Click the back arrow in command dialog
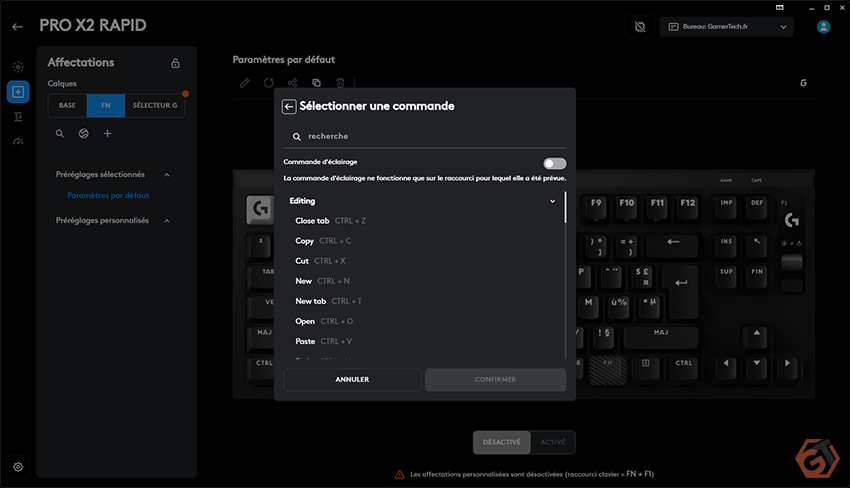This screenshot has height=488, width=850. pos(289,106)
